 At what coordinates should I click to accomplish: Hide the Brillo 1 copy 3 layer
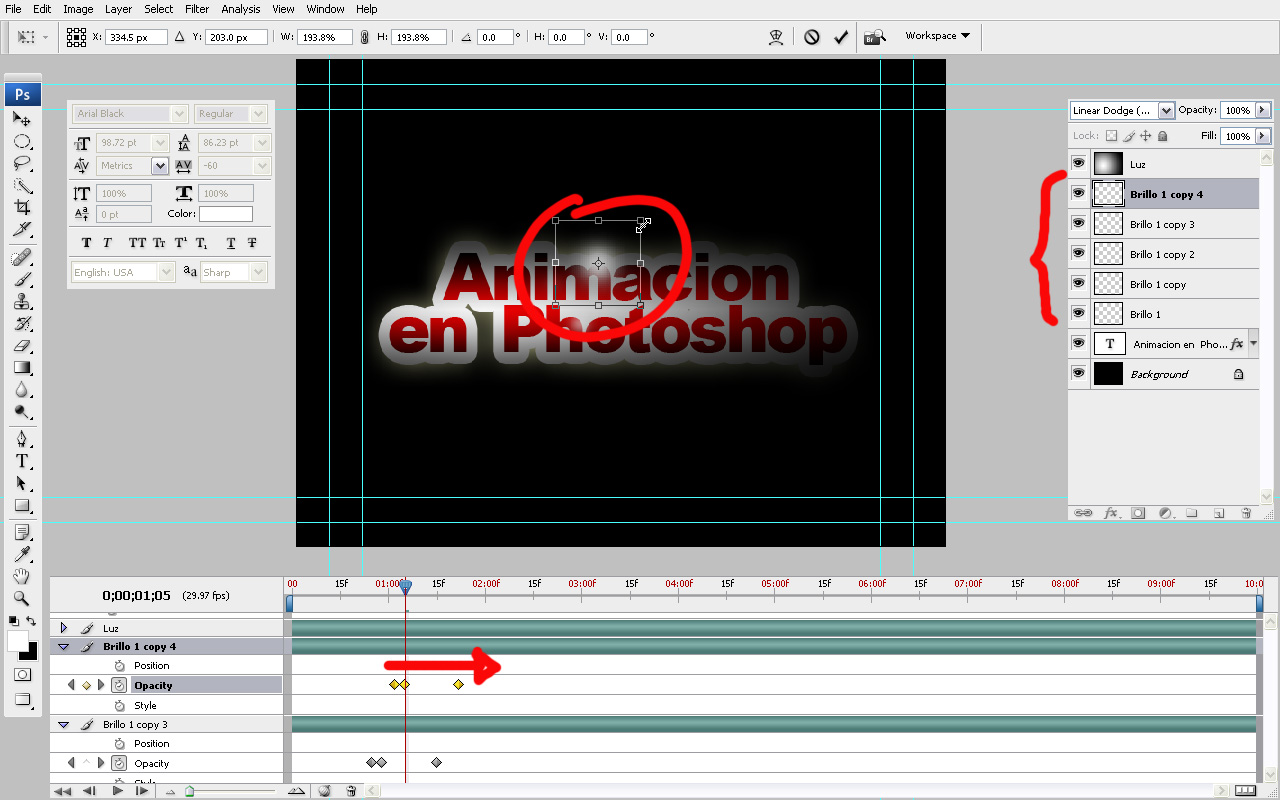pyautogui.click(x=1079, y=223)
